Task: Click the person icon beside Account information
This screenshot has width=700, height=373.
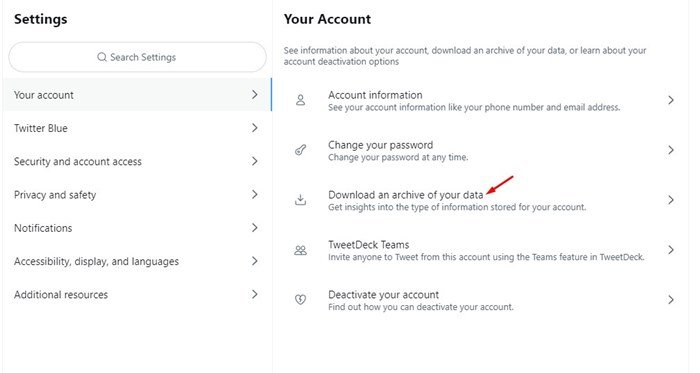Action: coord(300,100)
